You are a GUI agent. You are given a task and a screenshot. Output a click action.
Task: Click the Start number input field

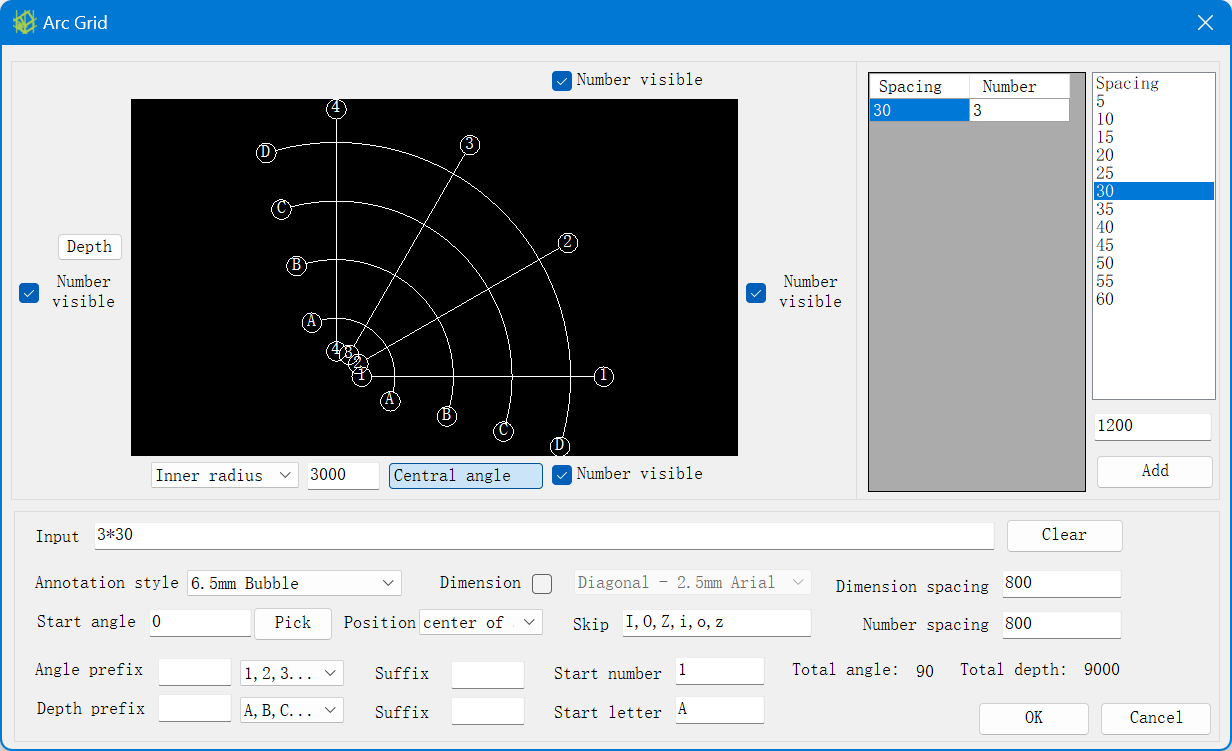pos(719,671)
